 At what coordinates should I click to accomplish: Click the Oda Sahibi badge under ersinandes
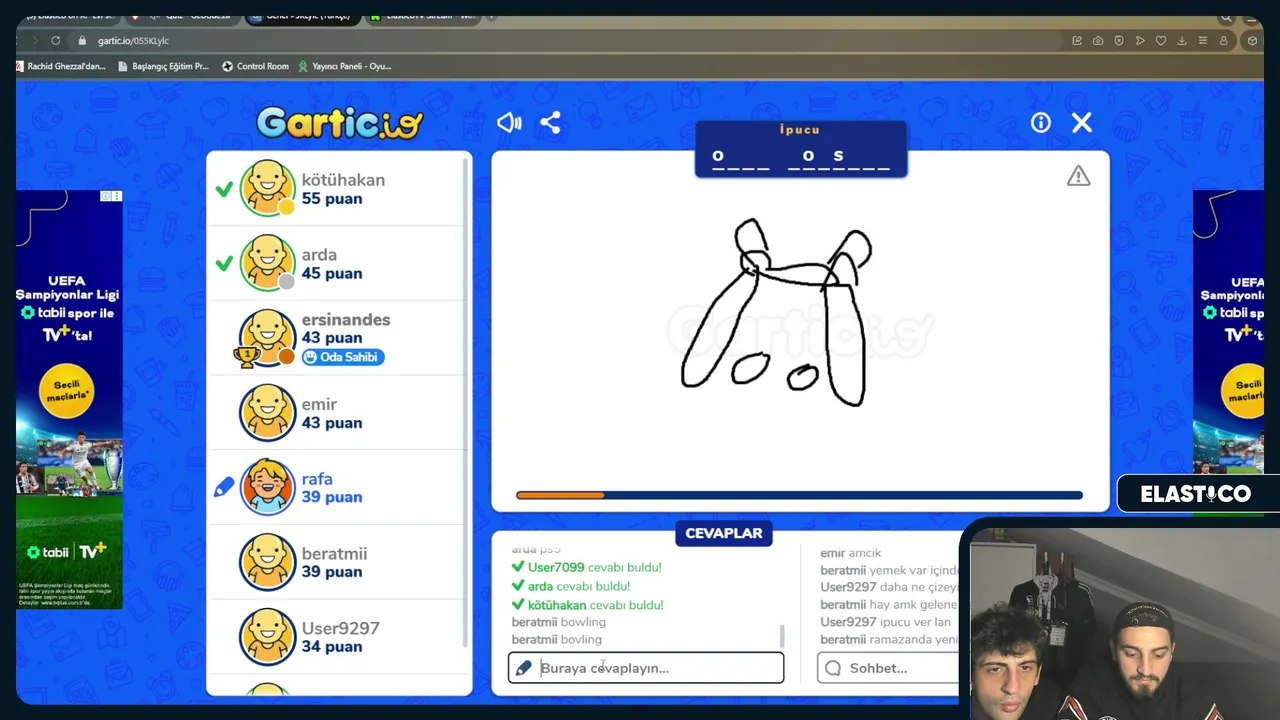pyautogui.click(x=343, y=357)
